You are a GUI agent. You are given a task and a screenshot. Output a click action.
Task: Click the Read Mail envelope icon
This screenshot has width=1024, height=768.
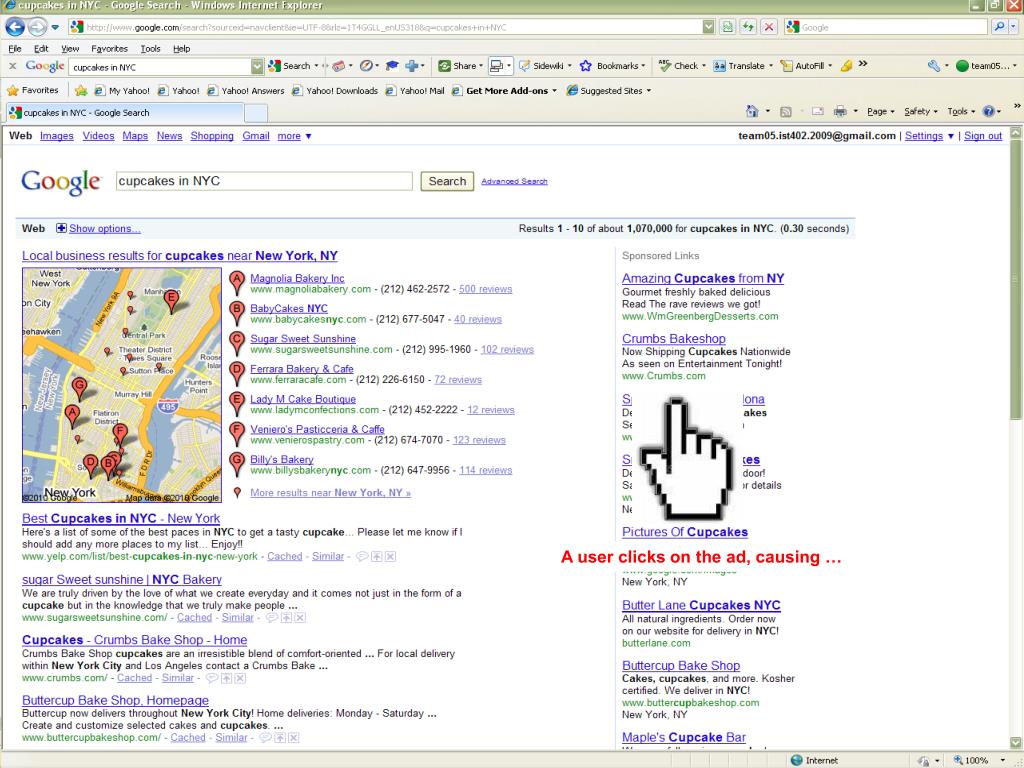(817, 112)
